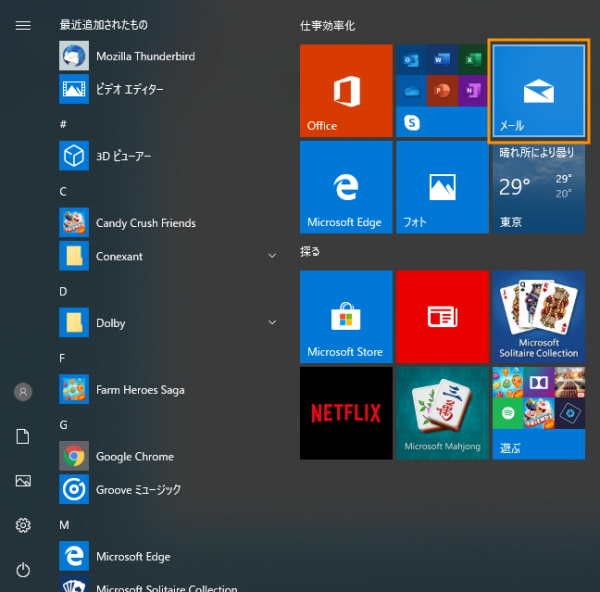The height and width of the screenshot is (592, 600).
Task: Jump via the G letter header
Action: click(64, 425)
